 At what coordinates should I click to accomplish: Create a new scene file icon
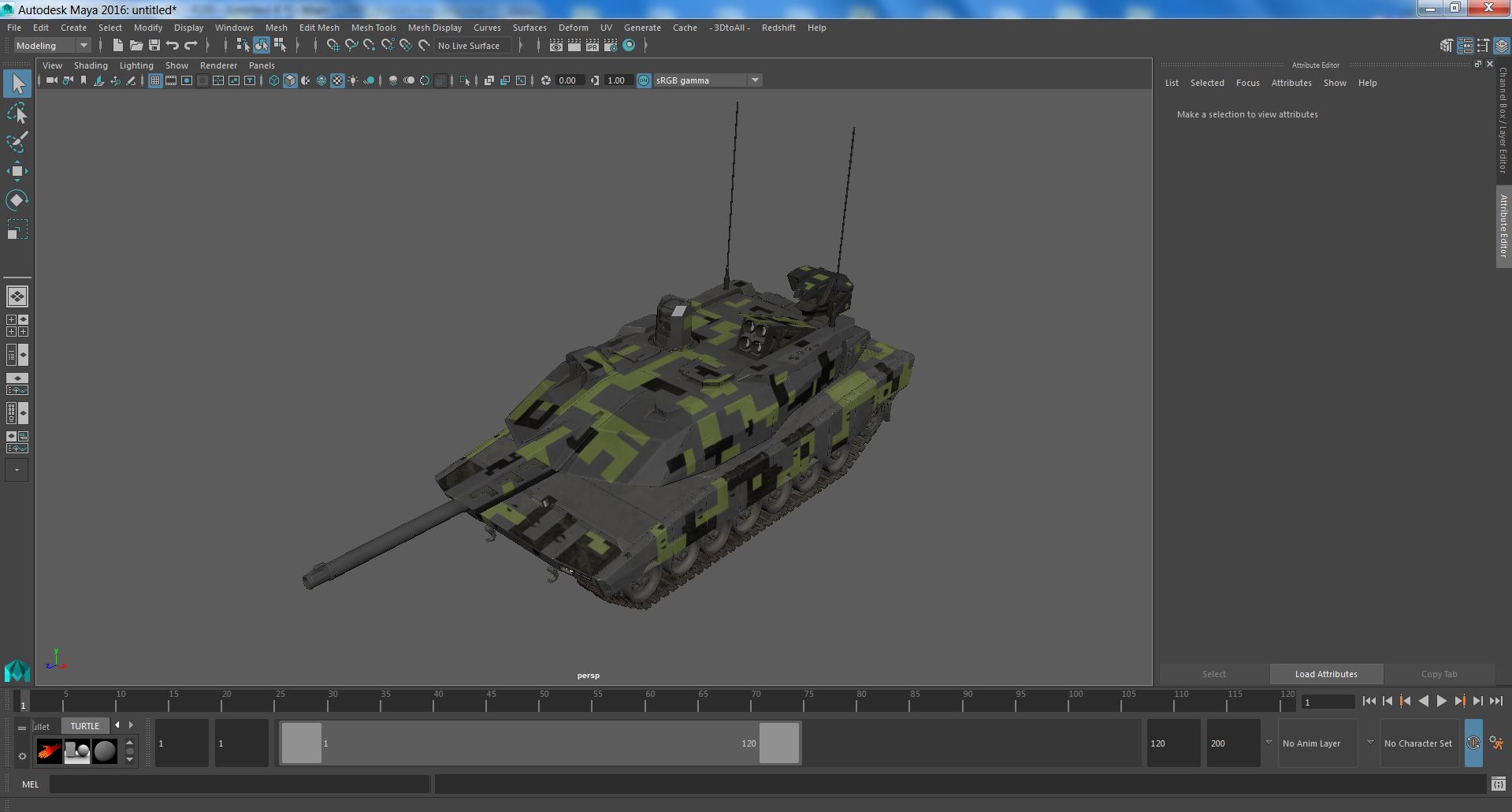point(117,46)
